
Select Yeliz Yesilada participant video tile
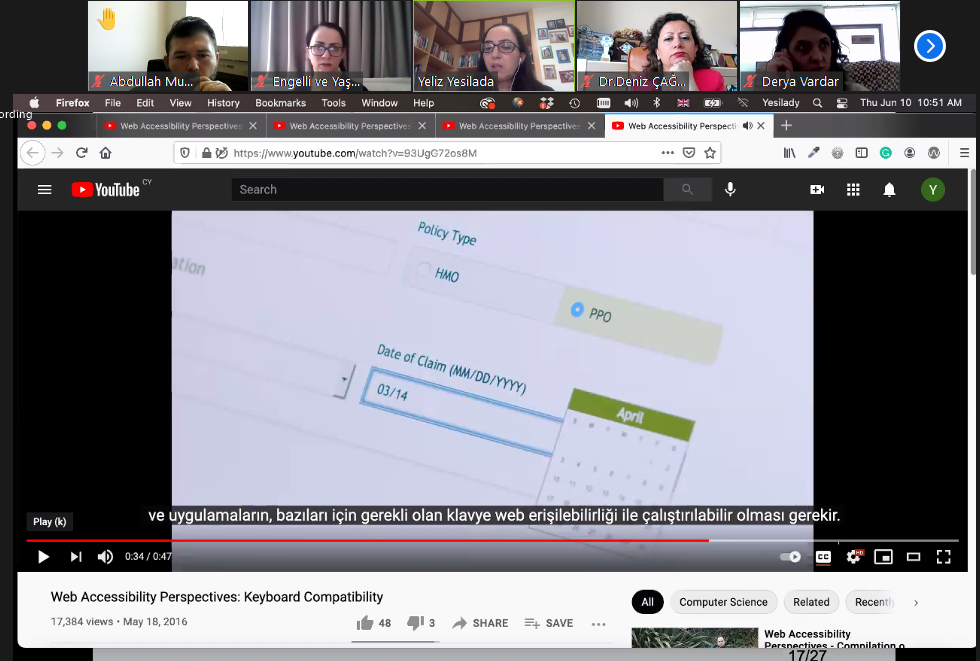(494, 46)
